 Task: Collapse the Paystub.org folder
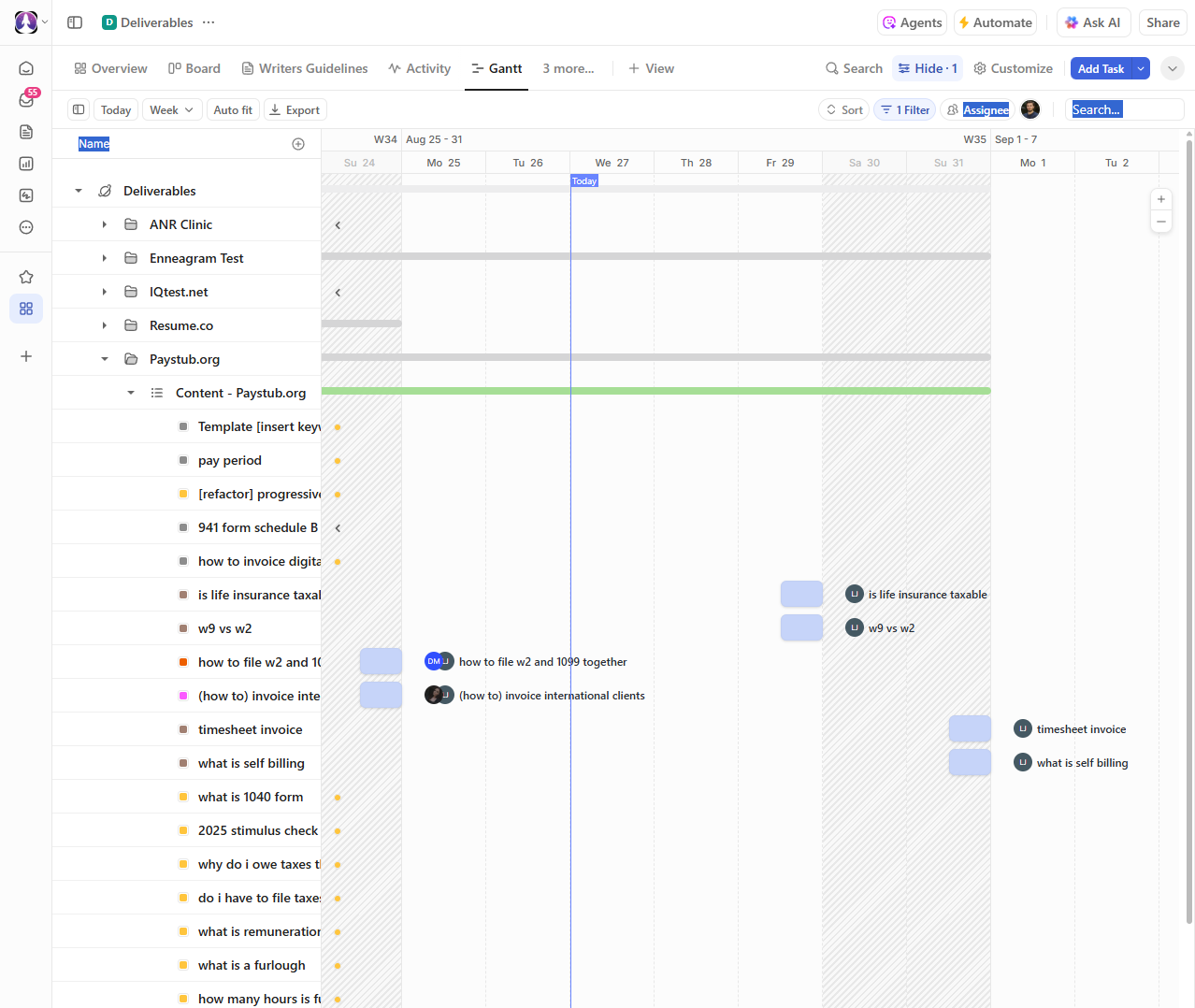click(104, 358)
